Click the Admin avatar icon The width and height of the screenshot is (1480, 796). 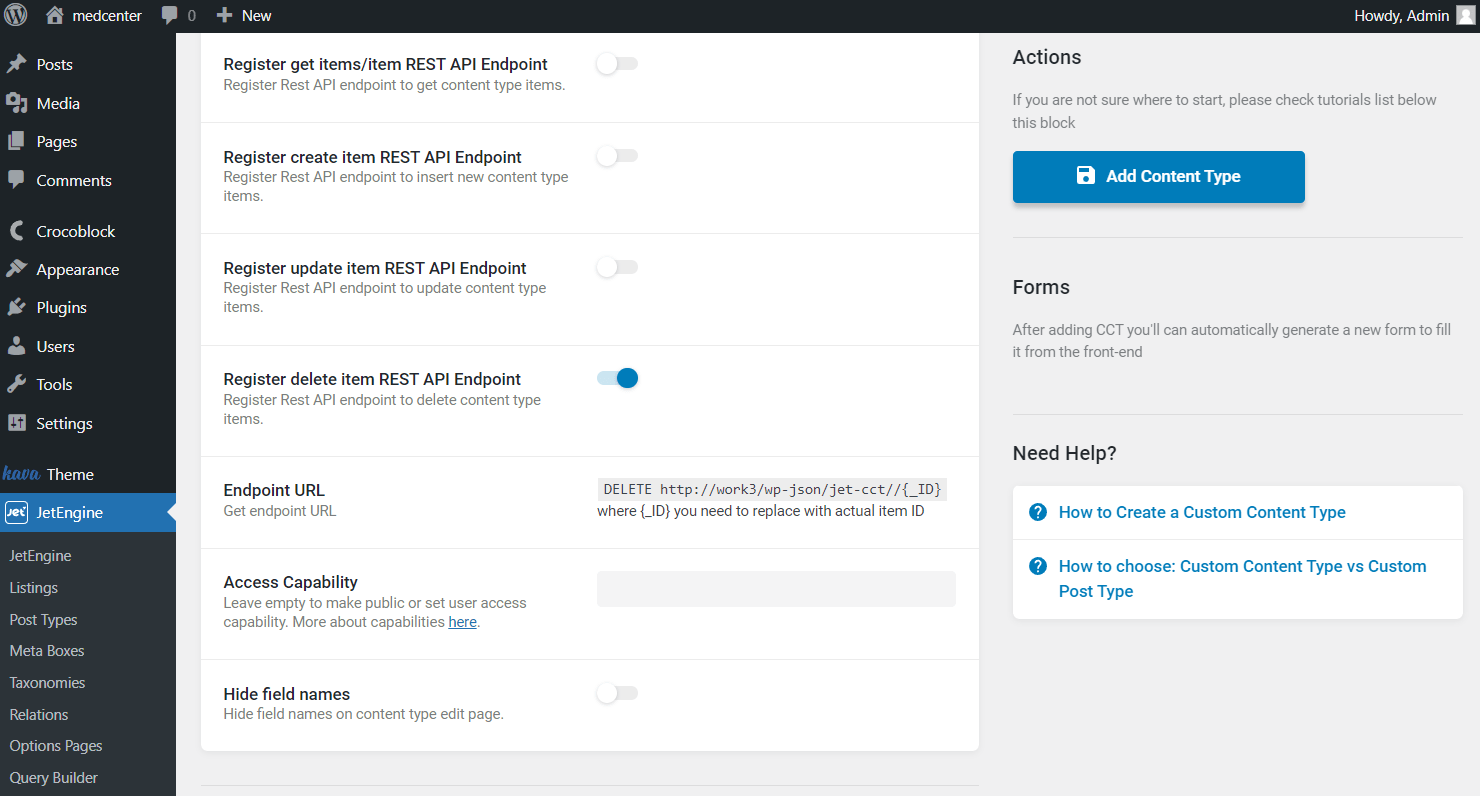[x=1465, y=15]
